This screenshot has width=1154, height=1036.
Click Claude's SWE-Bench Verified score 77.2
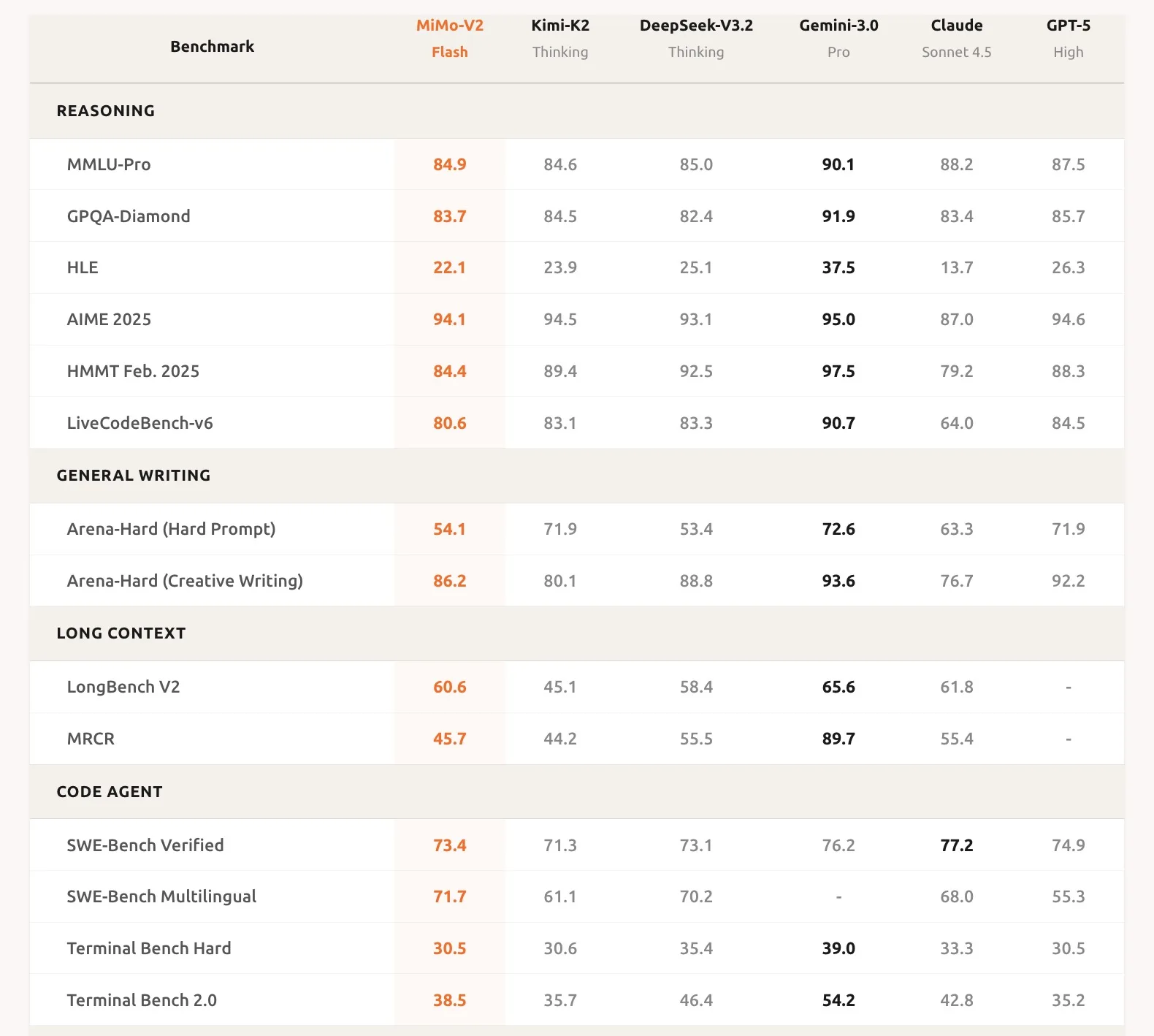coord(956,845)
